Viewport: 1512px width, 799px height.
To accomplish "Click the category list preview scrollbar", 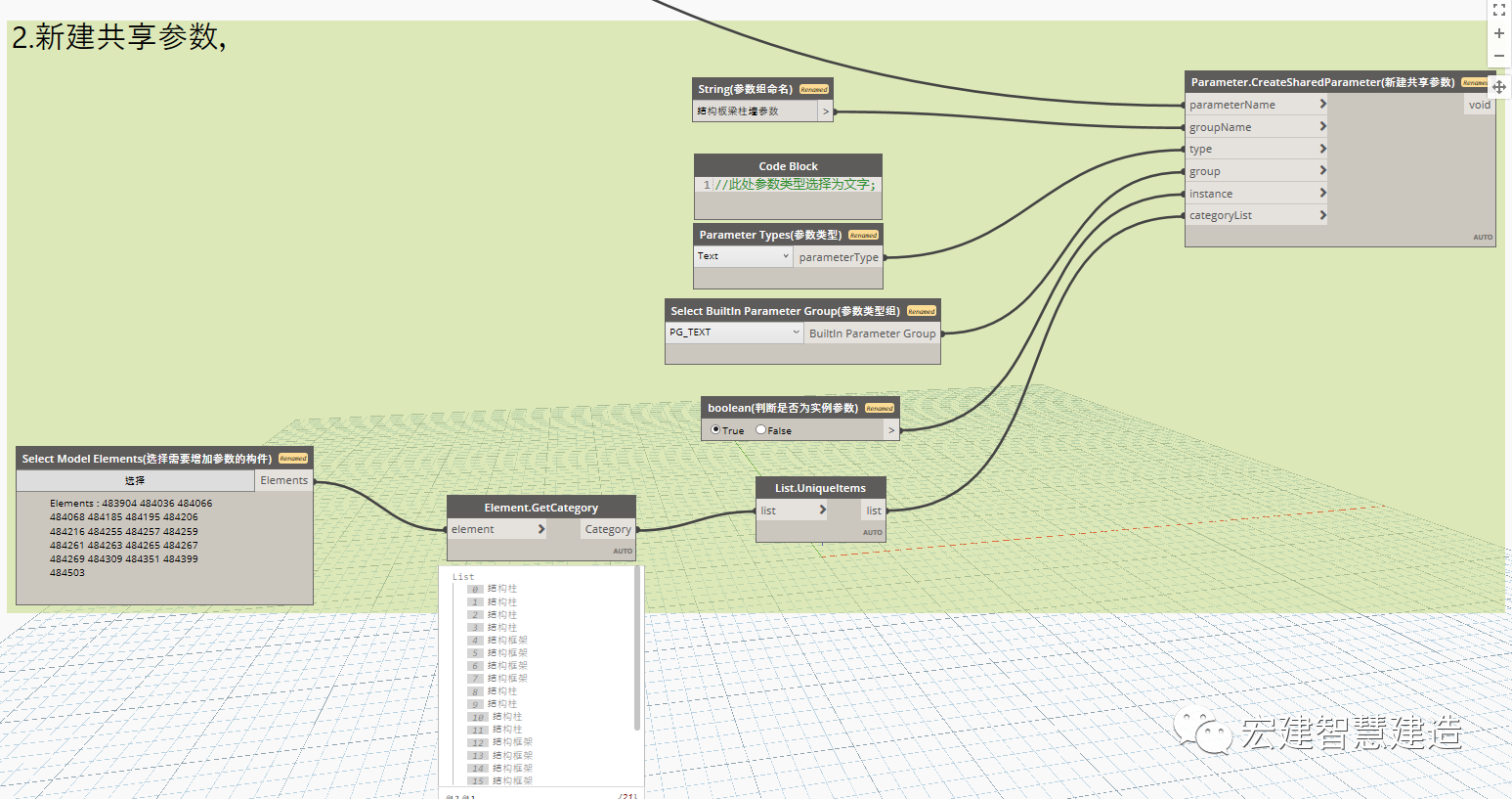I will (x=638, y=648).
